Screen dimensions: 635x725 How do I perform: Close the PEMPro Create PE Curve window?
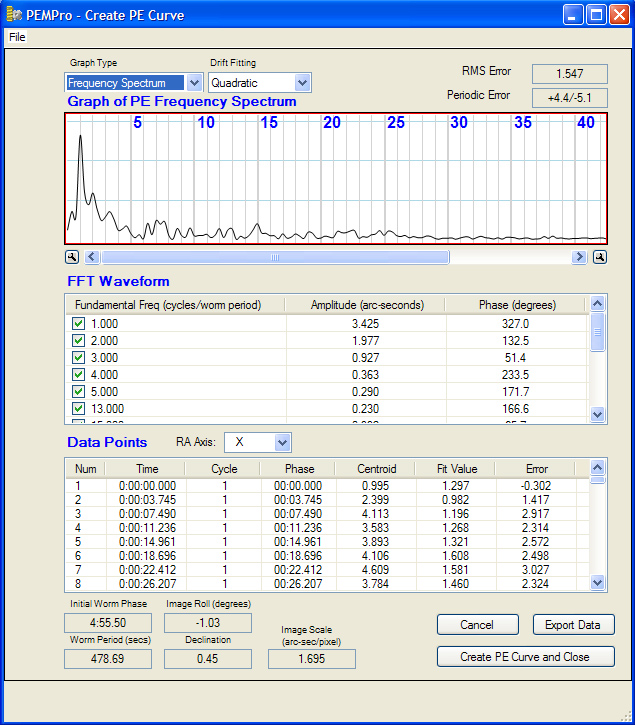pyautogui.click(x=619, y=15)
